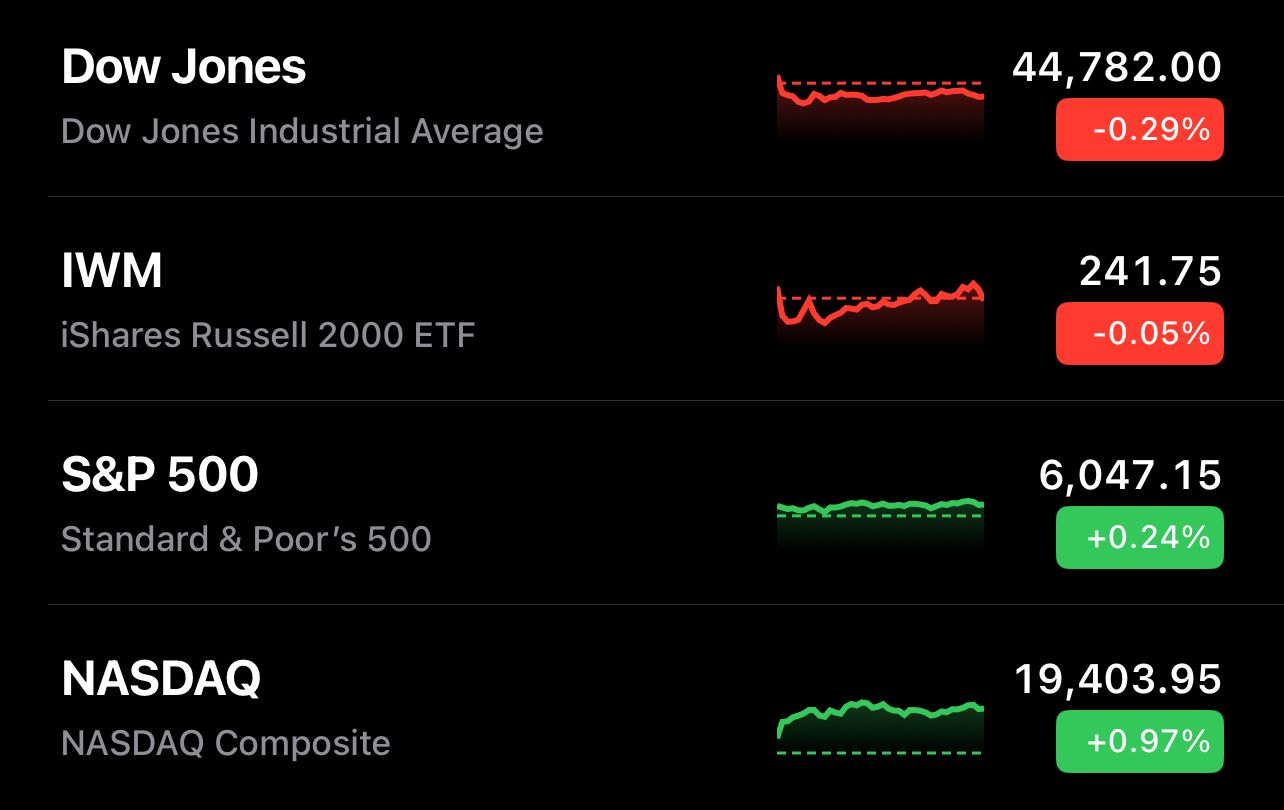Open iShares Russell 2000 ETF description
Image resolution: width=1284 pixels, height=810 pixels.
(268, 335)
